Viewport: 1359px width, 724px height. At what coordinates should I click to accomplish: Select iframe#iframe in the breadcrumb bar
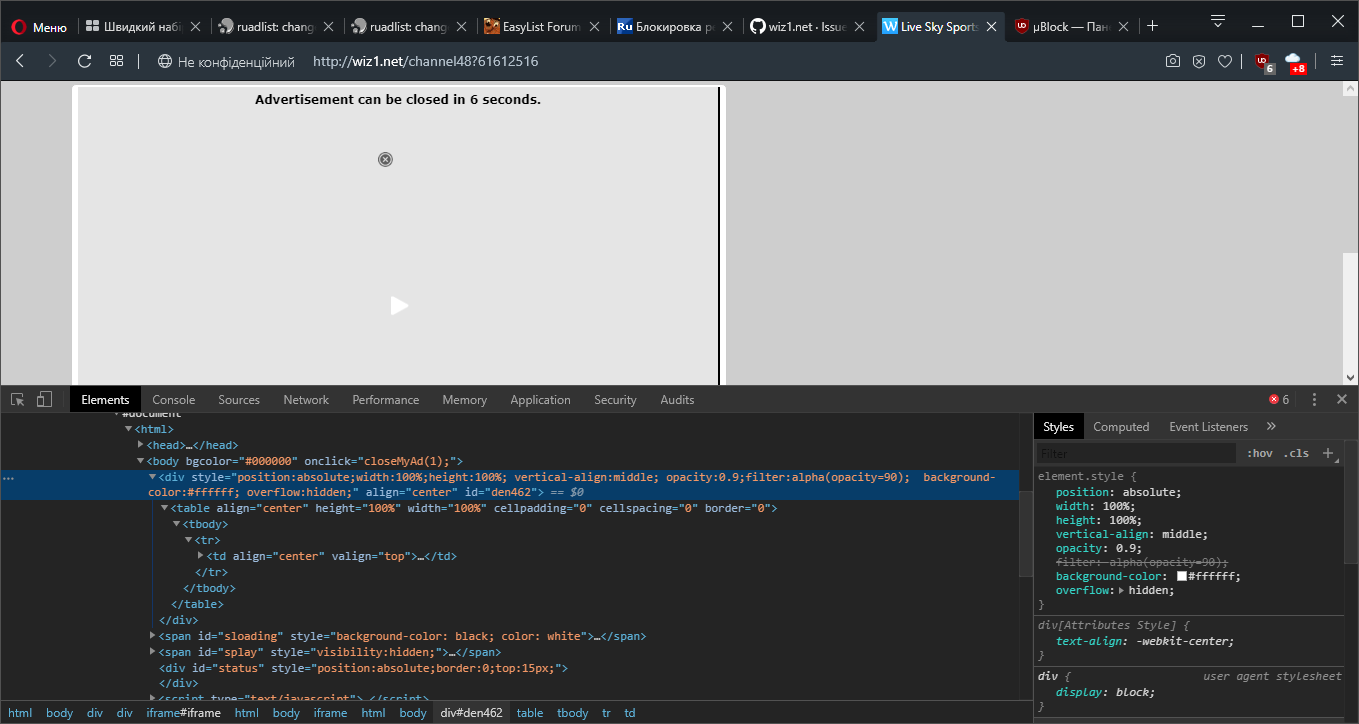click(x=183, y=713)
